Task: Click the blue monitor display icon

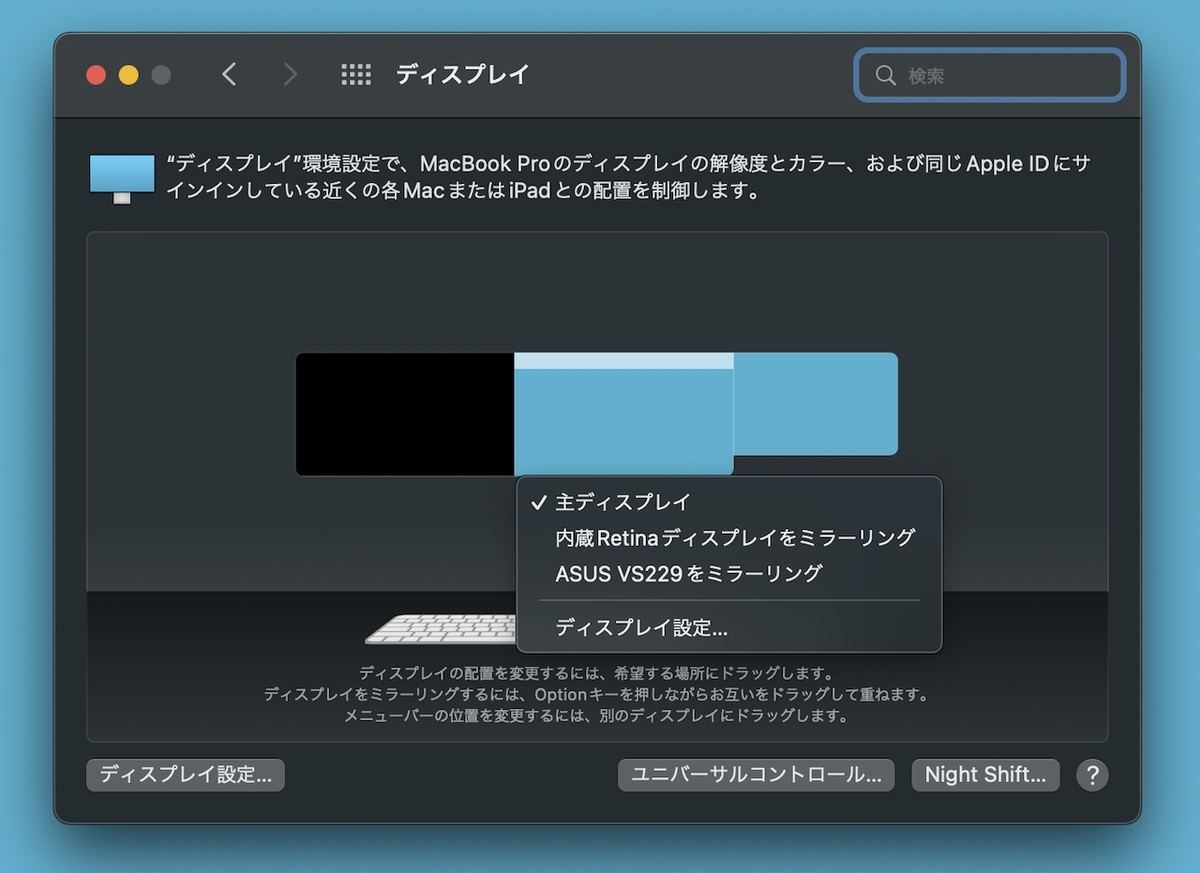Action: tap(122, 178)
